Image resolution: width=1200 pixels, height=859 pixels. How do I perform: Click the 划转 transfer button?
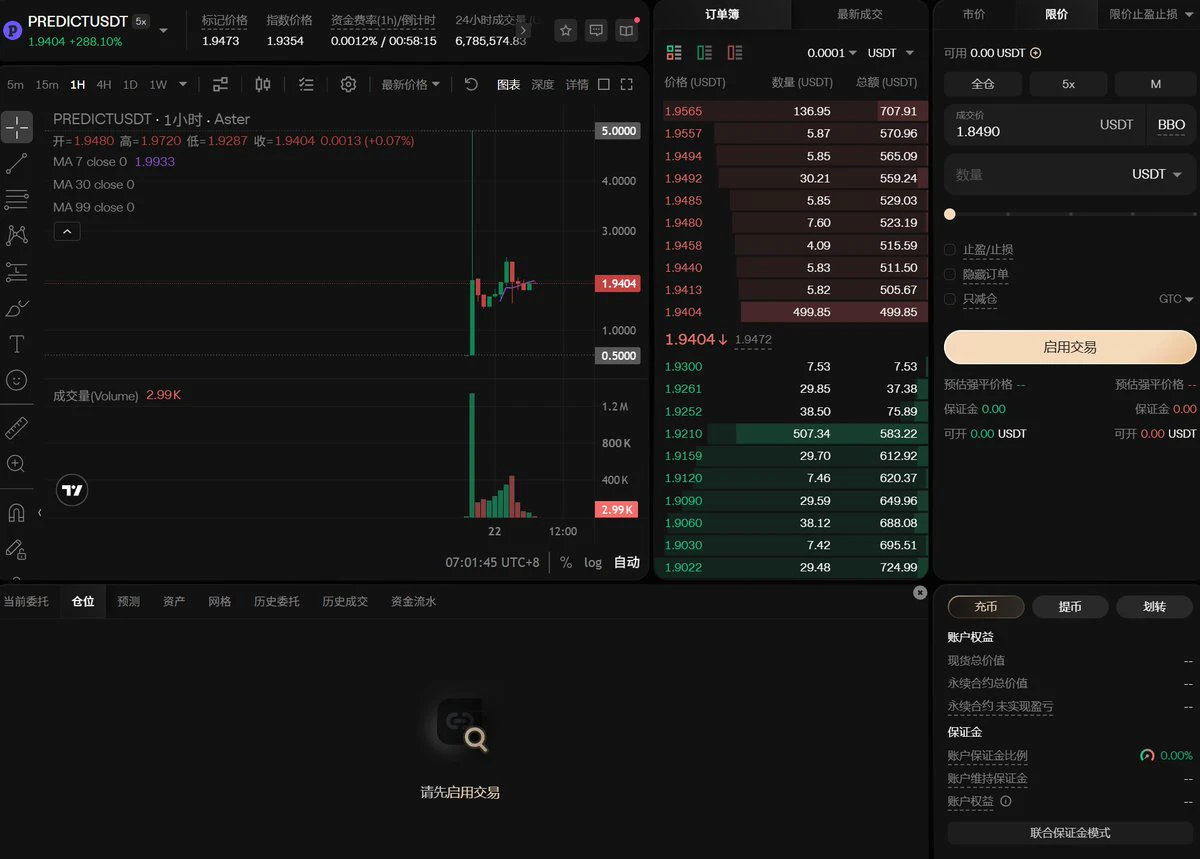[x=1155, y=606]
